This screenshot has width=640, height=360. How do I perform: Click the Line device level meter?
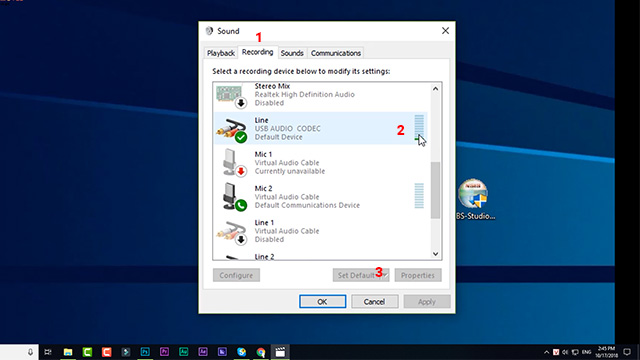419,128
